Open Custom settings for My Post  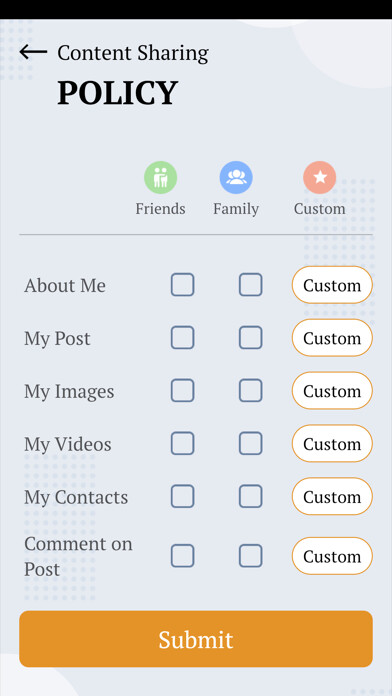pos(332,338)
